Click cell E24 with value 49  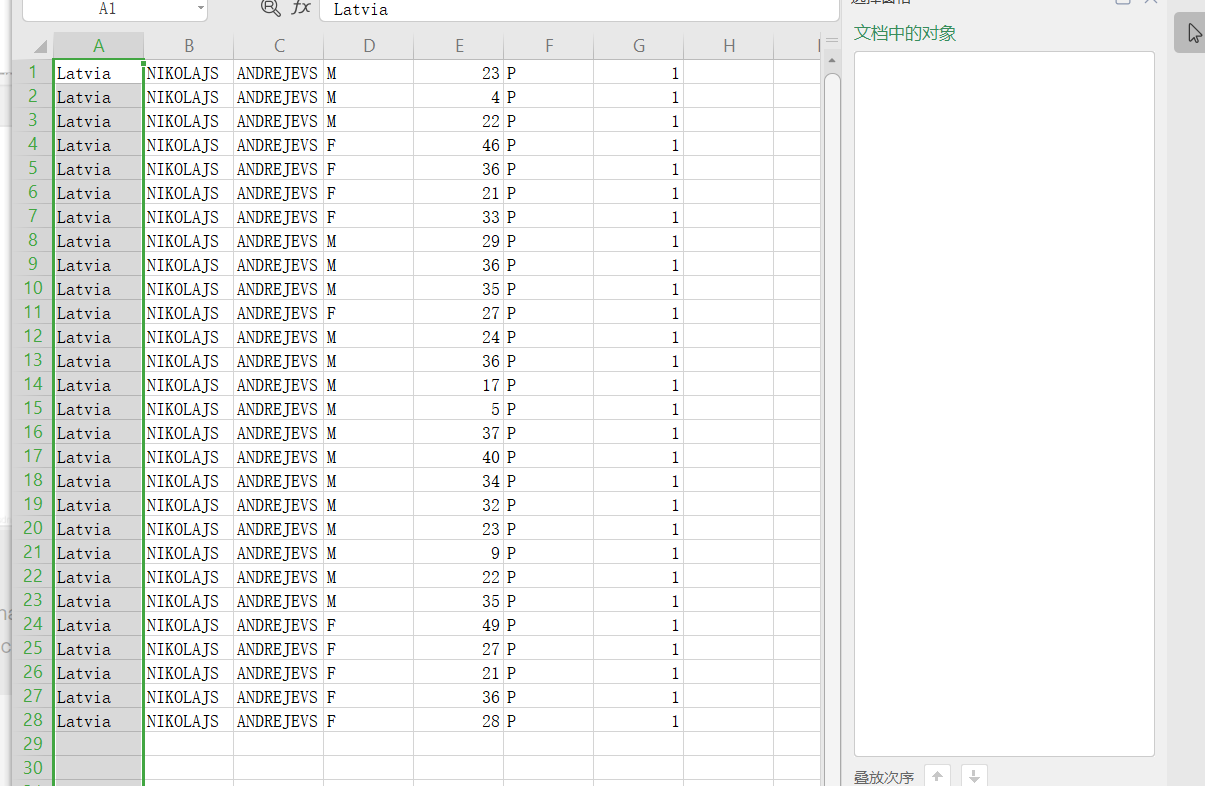459,625
